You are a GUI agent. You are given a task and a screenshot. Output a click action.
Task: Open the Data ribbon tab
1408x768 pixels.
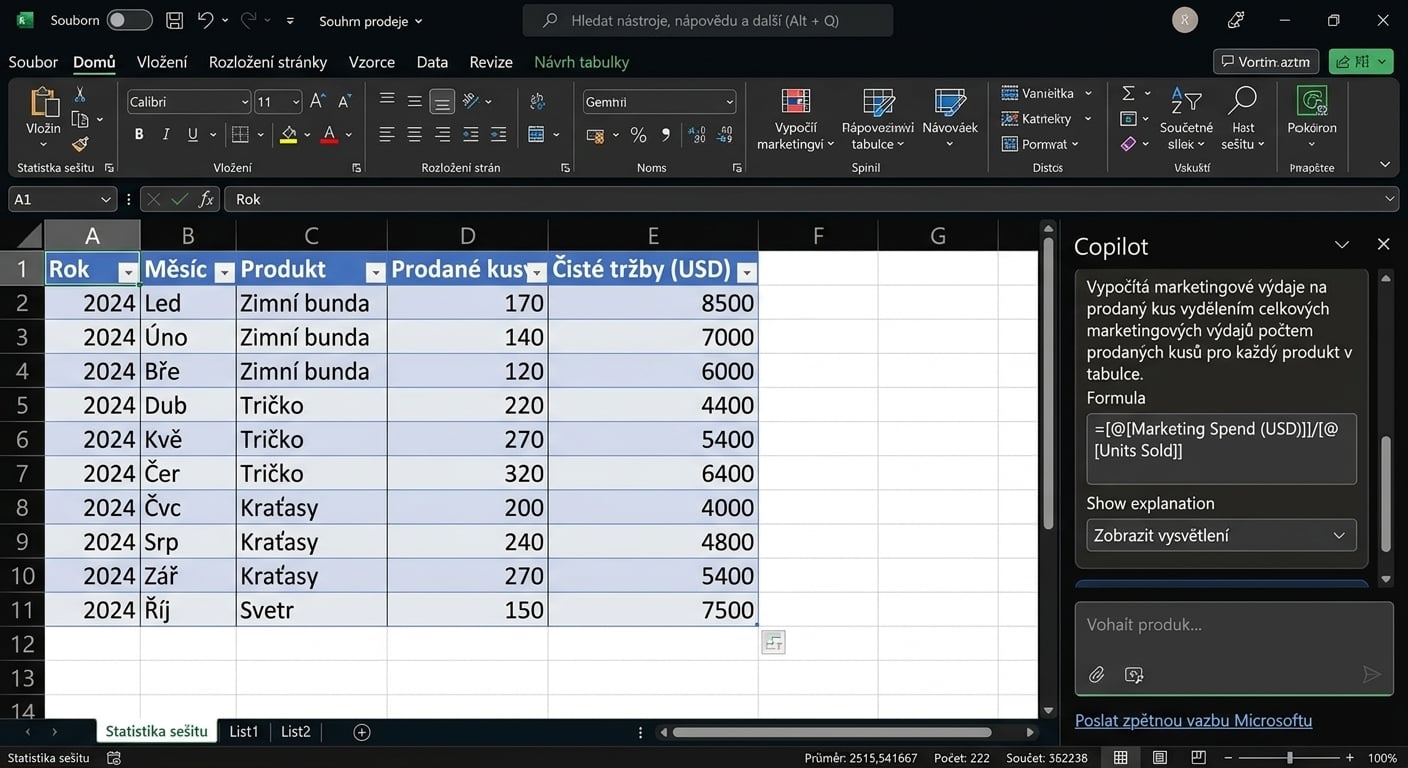(x=432, y=62)
